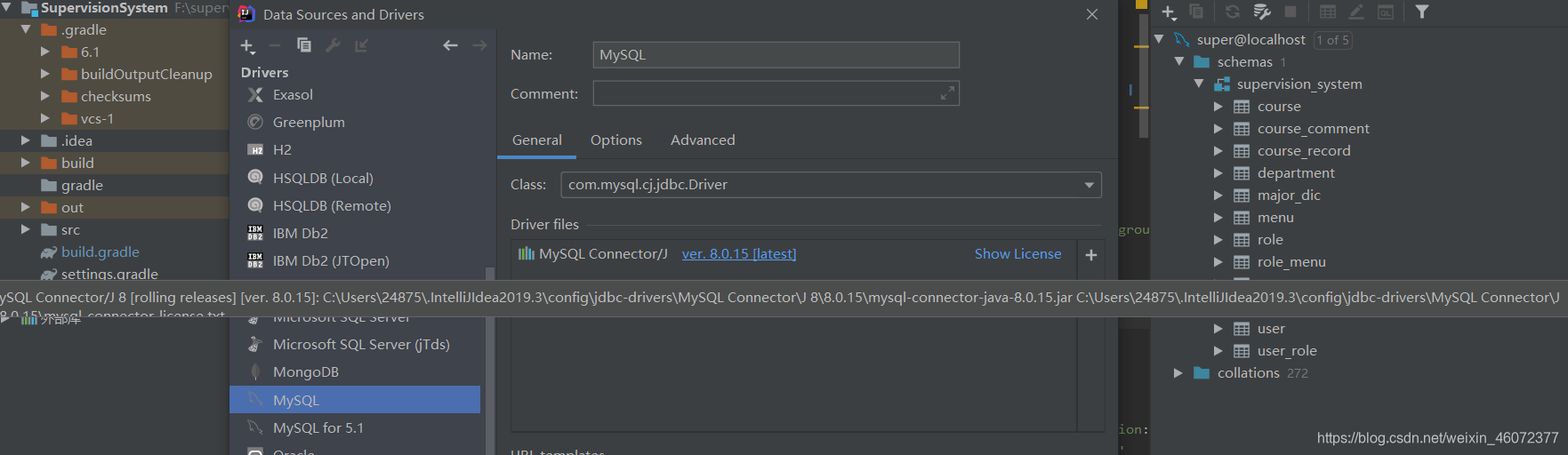Click the add data source plus icon in dialog
1568x455 pixels.
[248, 45]
